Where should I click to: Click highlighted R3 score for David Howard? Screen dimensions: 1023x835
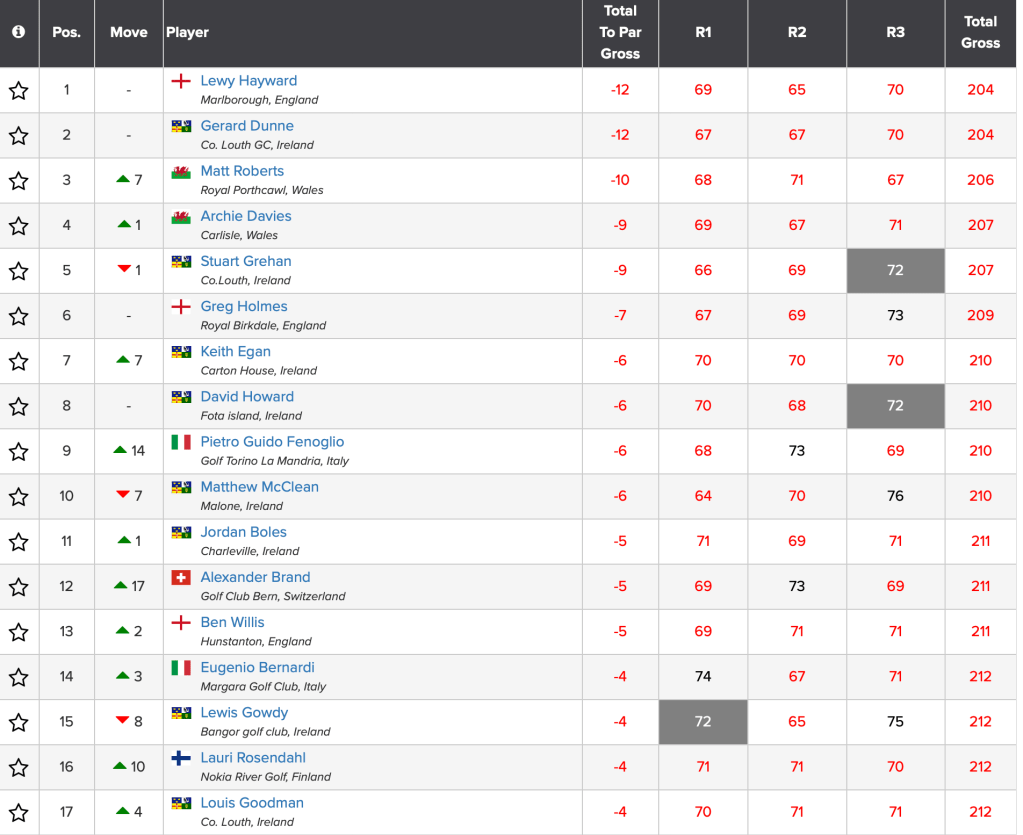(895, 406)
